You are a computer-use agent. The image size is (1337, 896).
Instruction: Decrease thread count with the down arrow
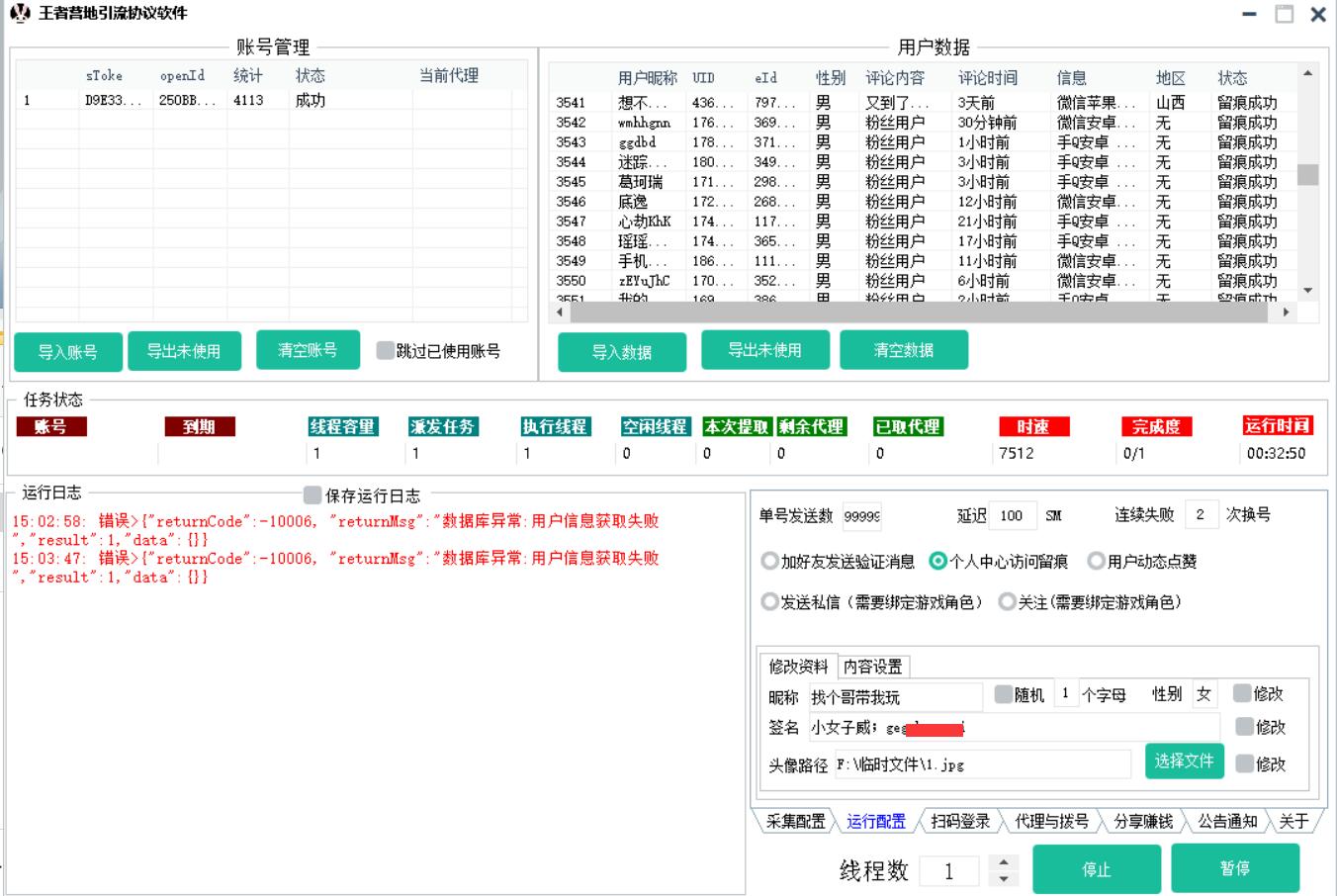(x=1004, y=878)
